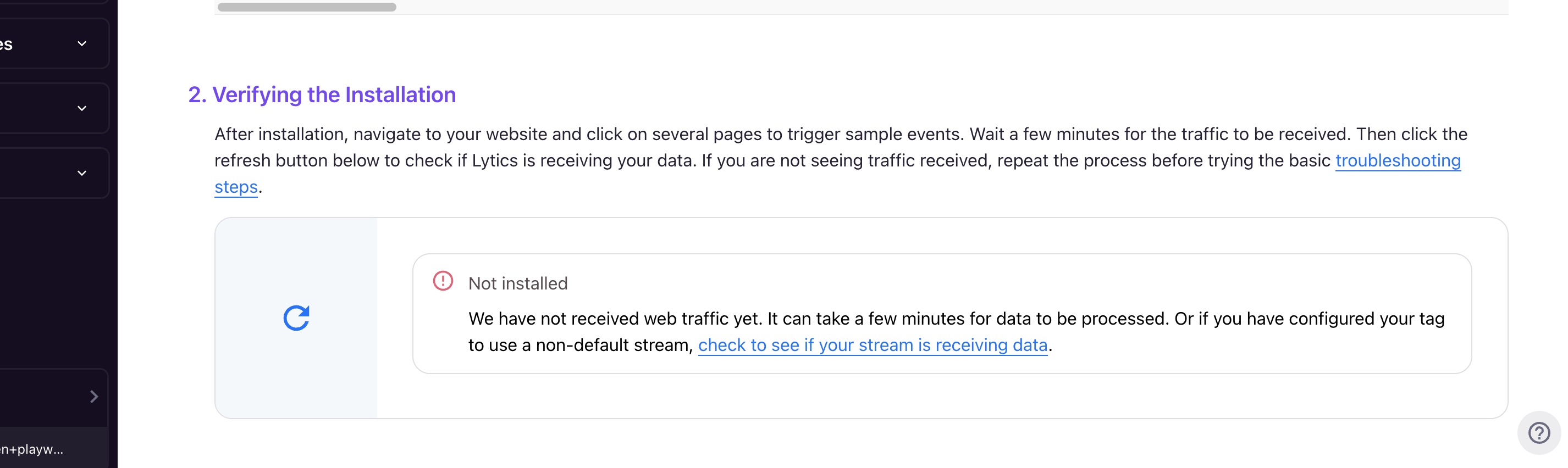Select the sidebar item text ending in 'es'

(x=6, y=44)
